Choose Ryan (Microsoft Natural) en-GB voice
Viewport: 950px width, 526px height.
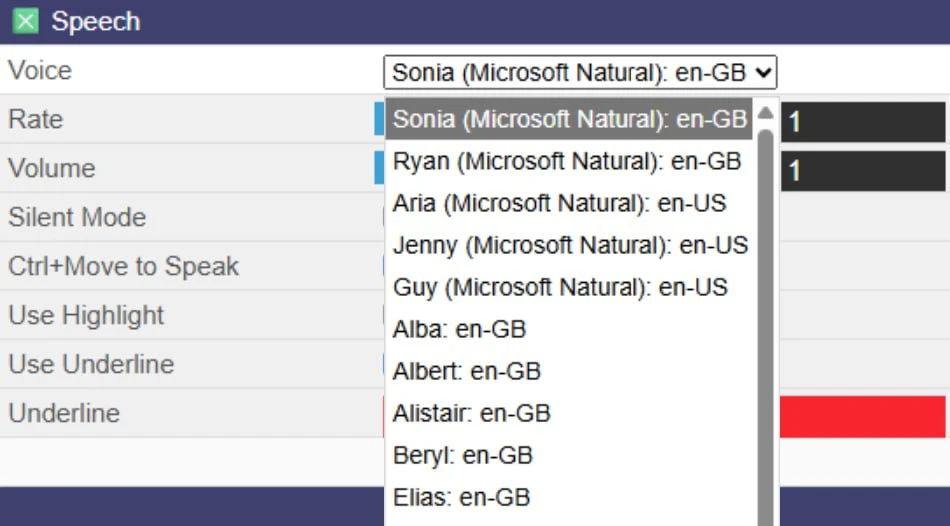tap(570, 161)
